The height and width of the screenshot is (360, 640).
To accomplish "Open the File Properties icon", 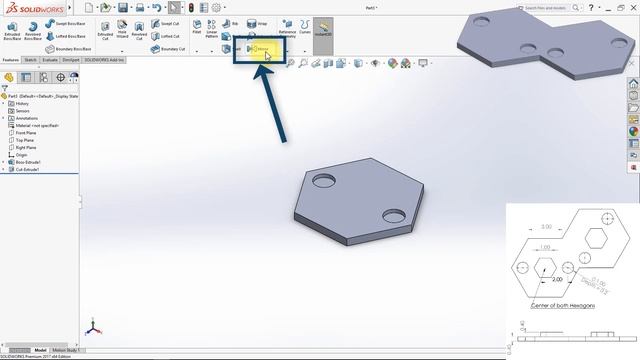I will pos(204,7).
